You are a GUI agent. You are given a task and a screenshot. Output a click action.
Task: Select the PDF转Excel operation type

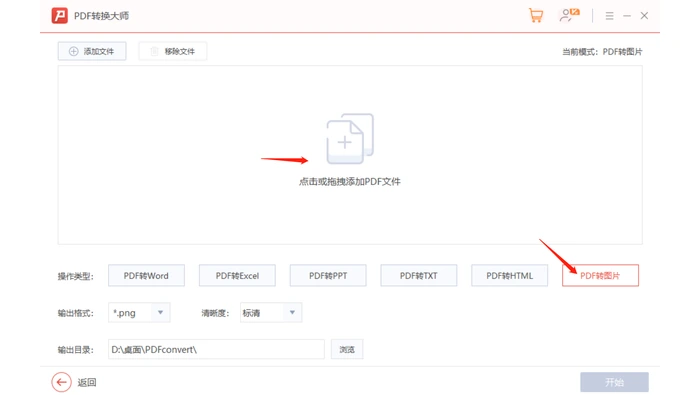coord(237,276)
